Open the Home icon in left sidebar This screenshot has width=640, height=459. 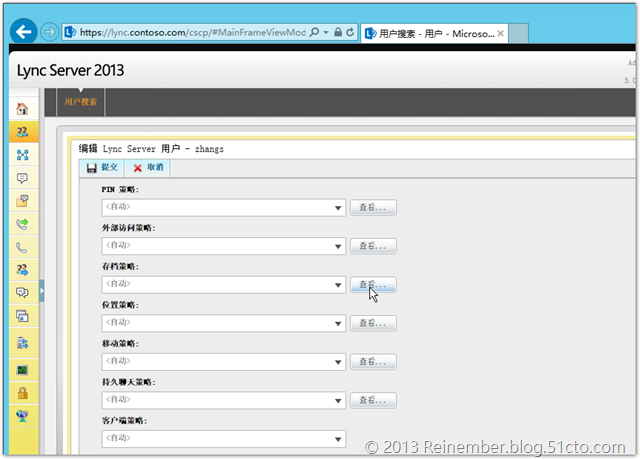click(x=22, y=109)
